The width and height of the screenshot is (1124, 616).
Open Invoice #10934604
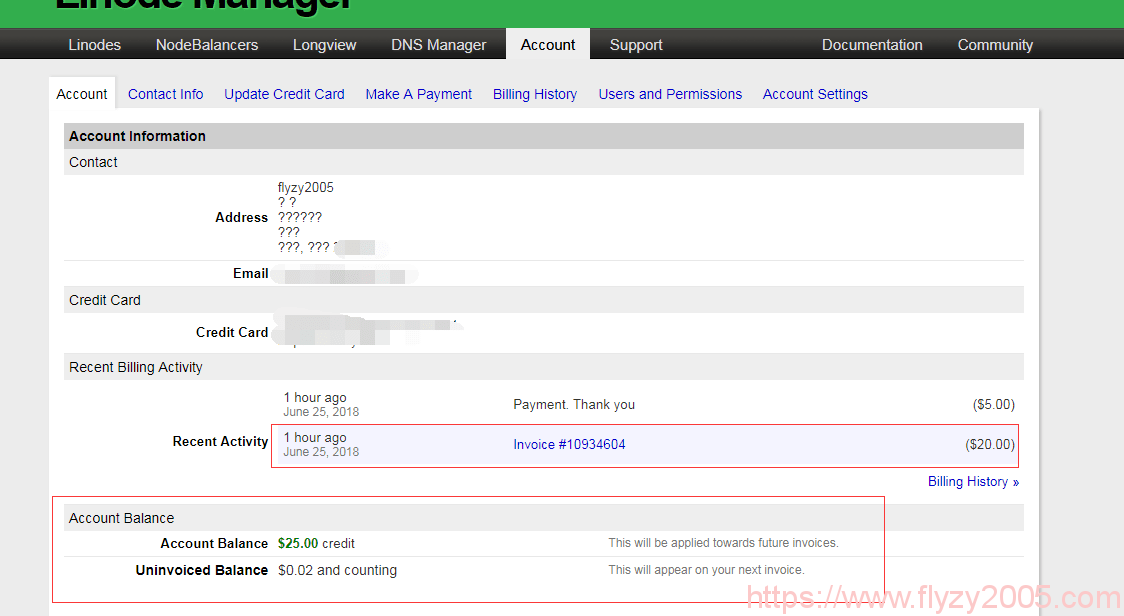pyautogui.click(x=569, y=445)
